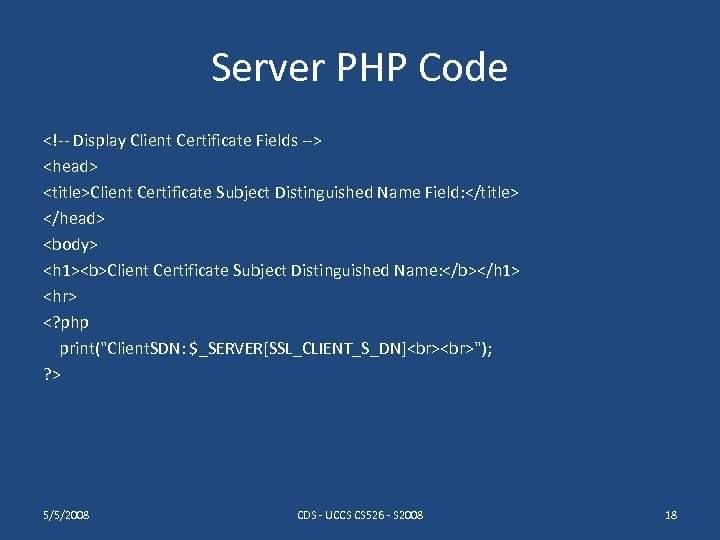This screenshot has height=540, width=720.
Task: Click the footer date "5/5/2008"
Action: 66,515
